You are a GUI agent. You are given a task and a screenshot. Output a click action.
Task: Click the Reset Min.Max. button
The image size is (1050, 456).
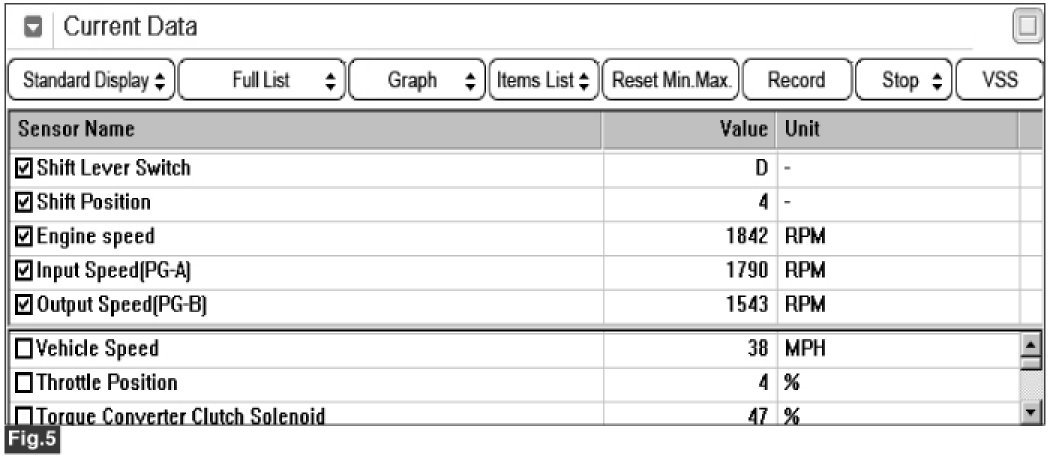pos(671,80)
